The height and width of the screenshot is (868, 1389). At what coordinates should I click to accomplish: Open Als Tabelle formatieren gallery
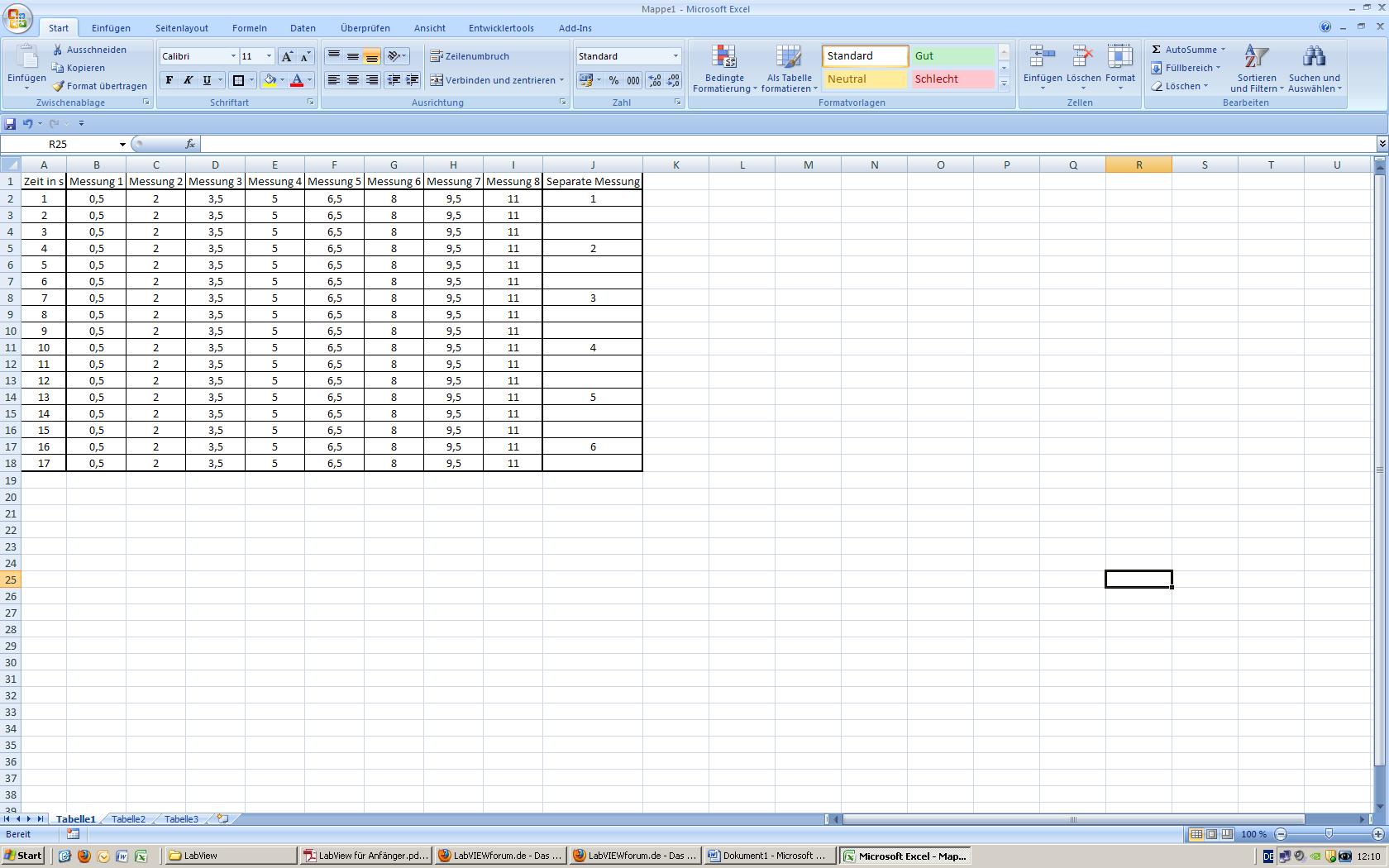click(x=789, y=69)
